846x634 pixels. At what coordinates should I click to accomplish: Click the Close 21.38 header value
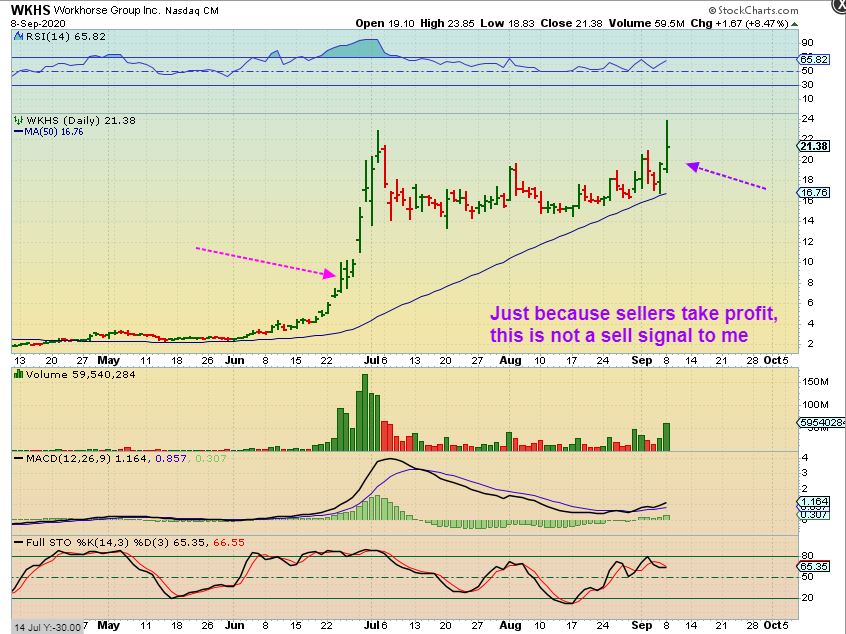pyautogui.click(x=571, y=23)
